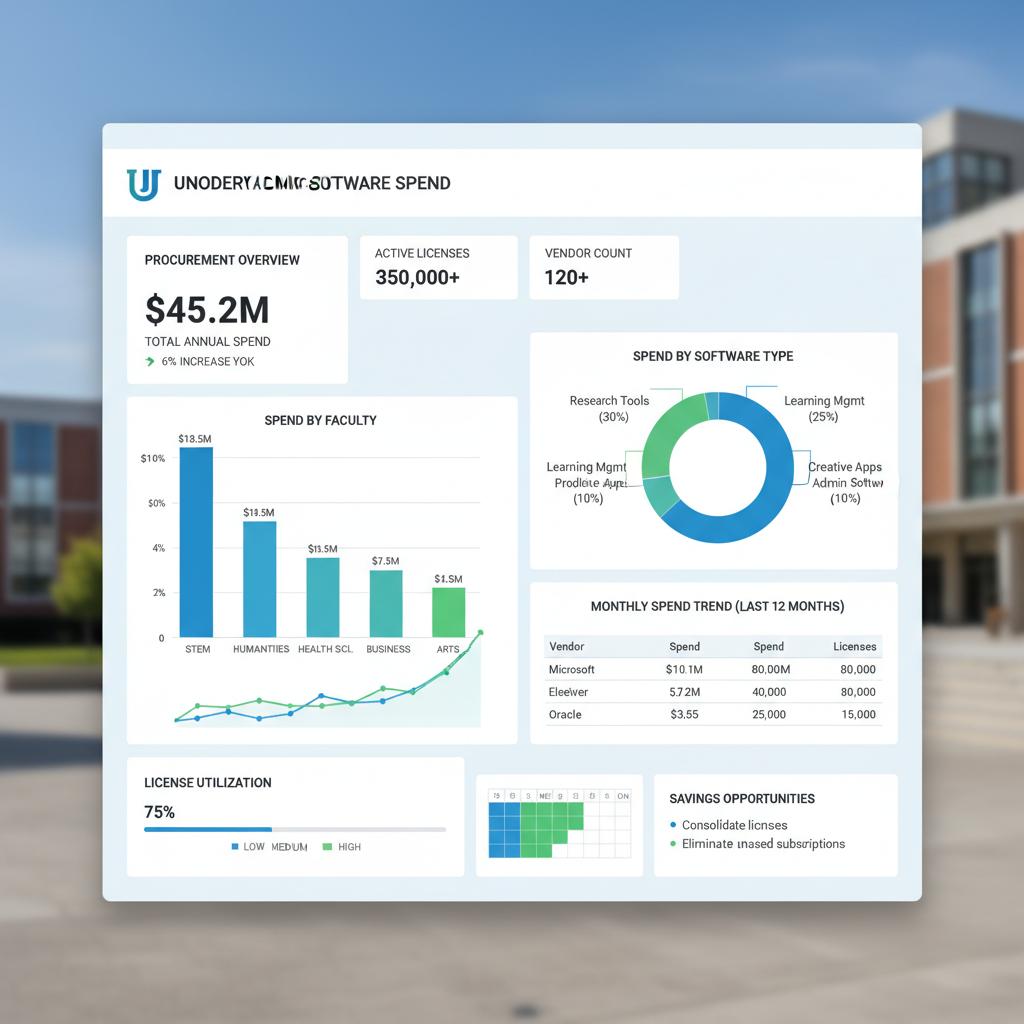Image resolution: width=1024 pixels, height=1024 pixels.
Task: Sort table by the Vendor column header
Action: tap(566, 646)
